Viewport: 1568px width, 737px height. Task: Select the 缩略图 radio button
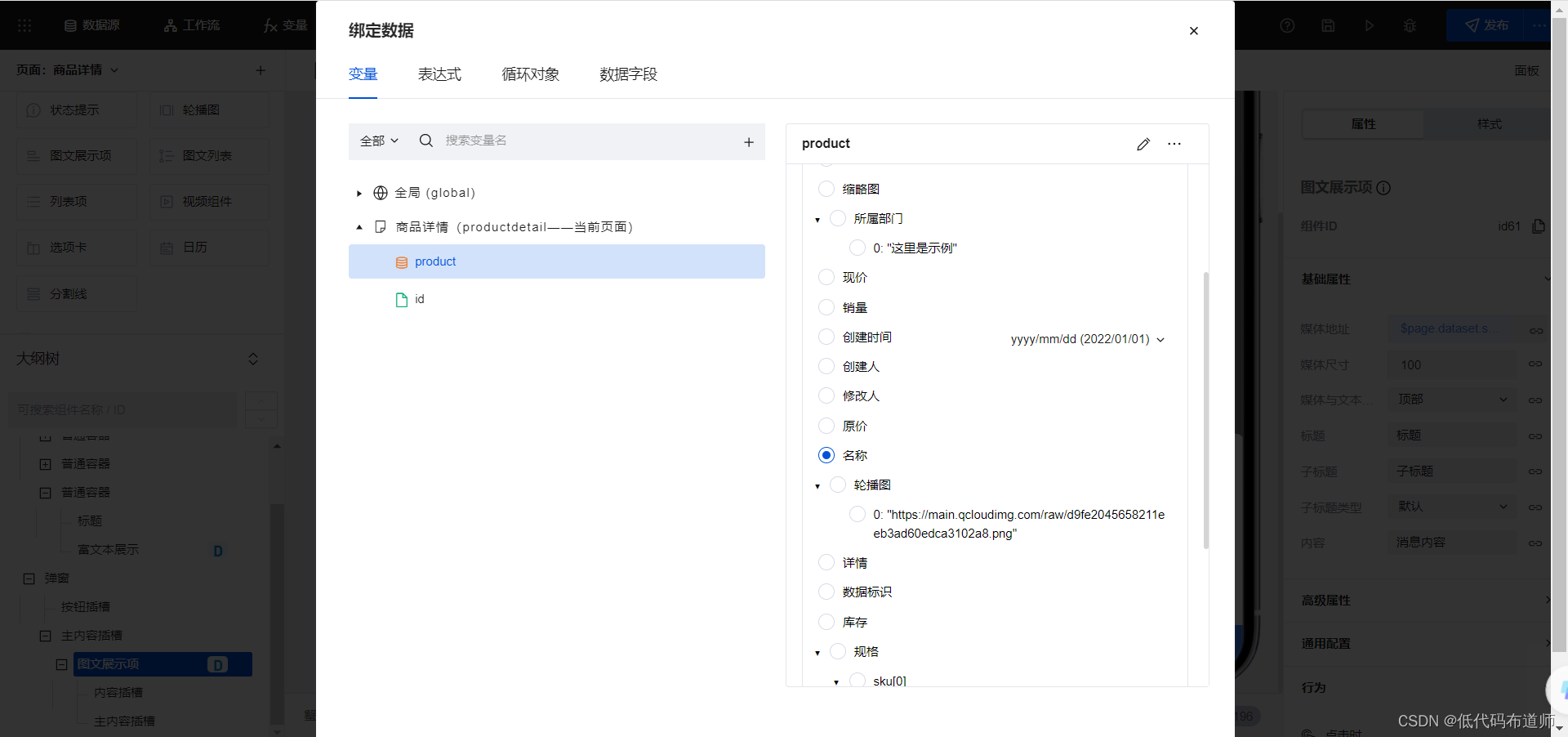(x=826, y=189)
